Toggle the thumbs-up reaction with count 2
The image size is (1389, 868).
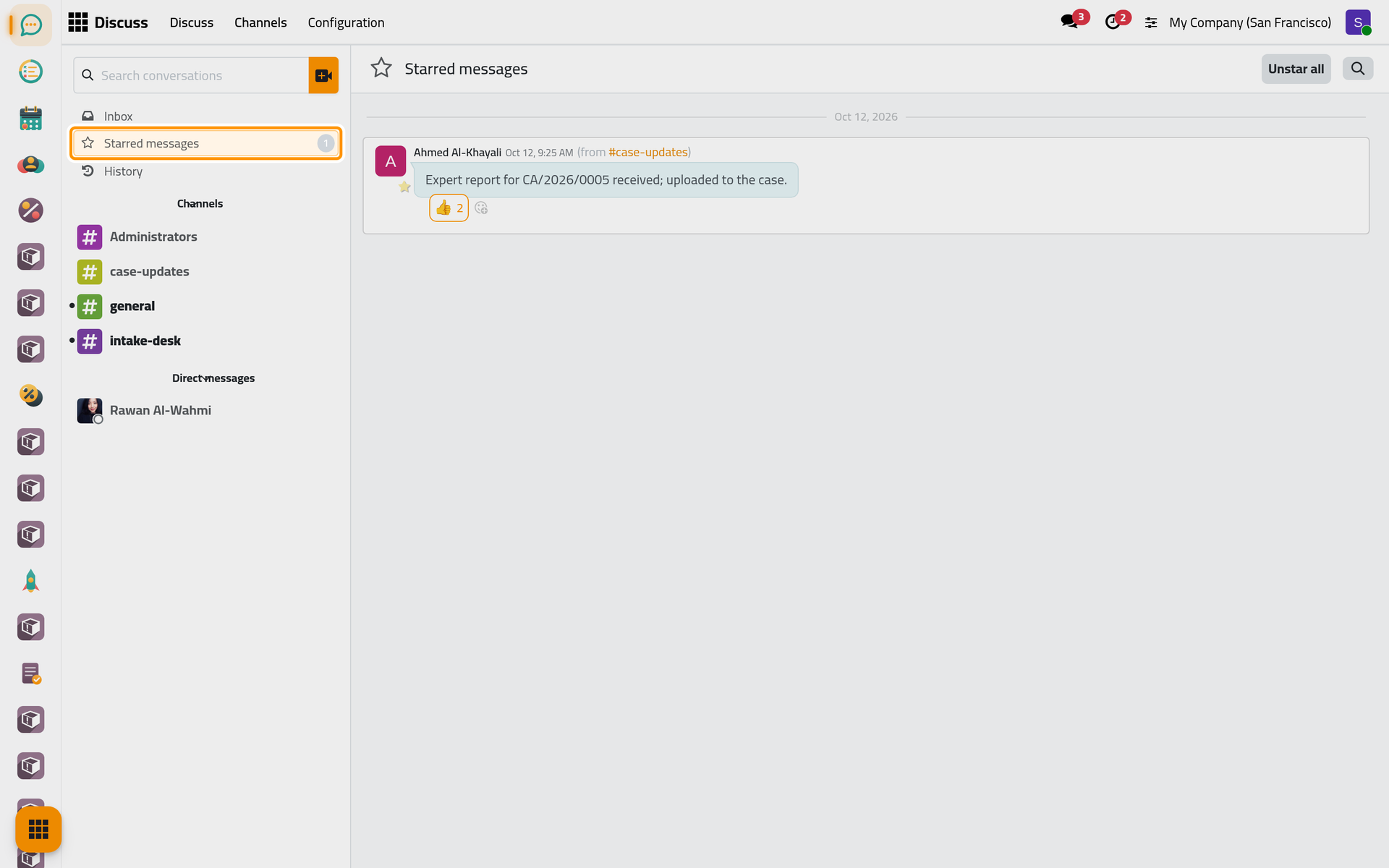pos(449,208)
